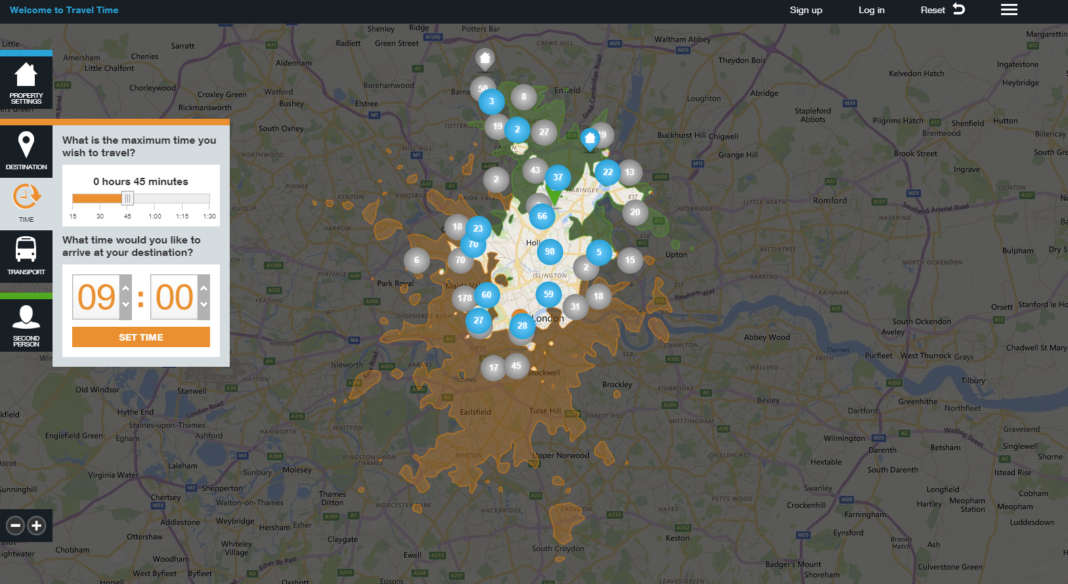The width and height of the screenshot is (1068, 584).
Task: Open the hamburger menu
Action: click(1009, 10)
